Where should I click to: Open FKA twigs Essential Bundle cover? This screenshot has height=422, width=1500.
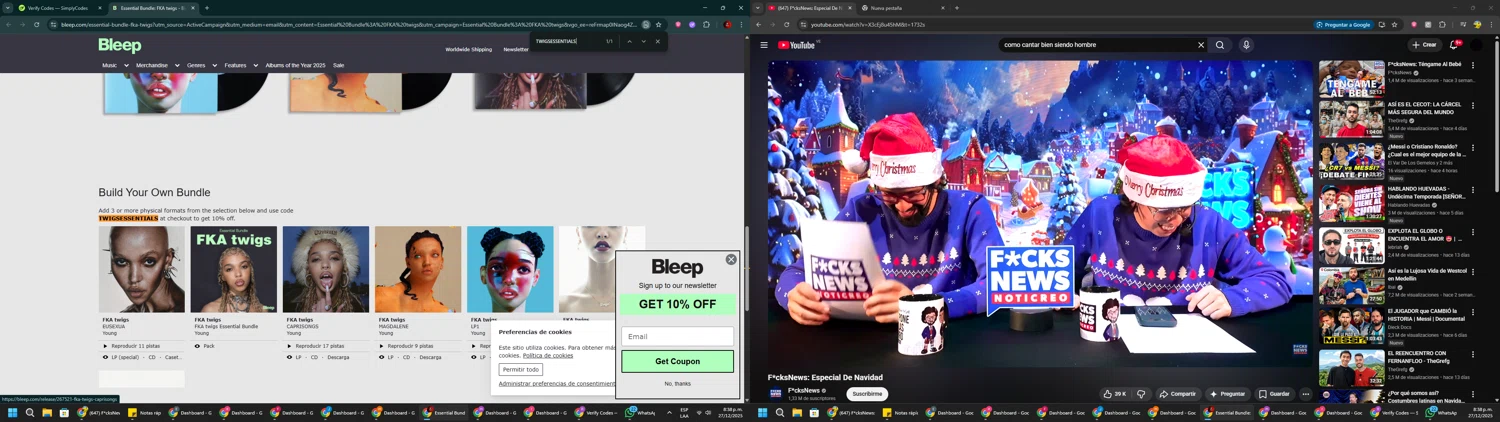point(233,269)
